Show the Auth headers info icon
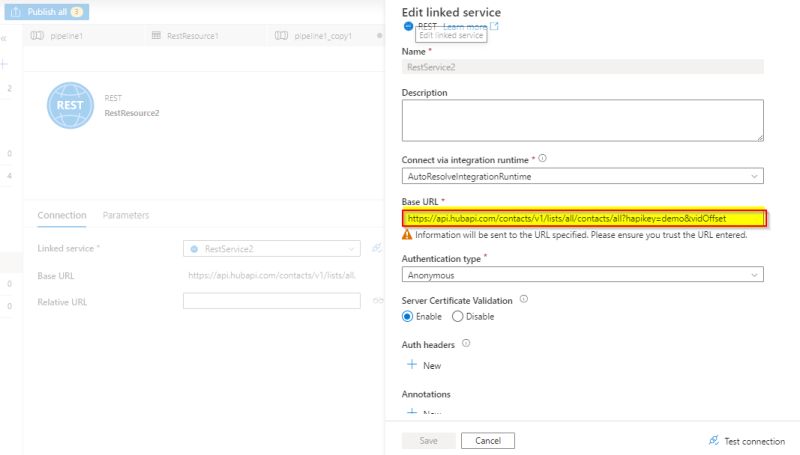The image size is (800, 455). [466, 343]
